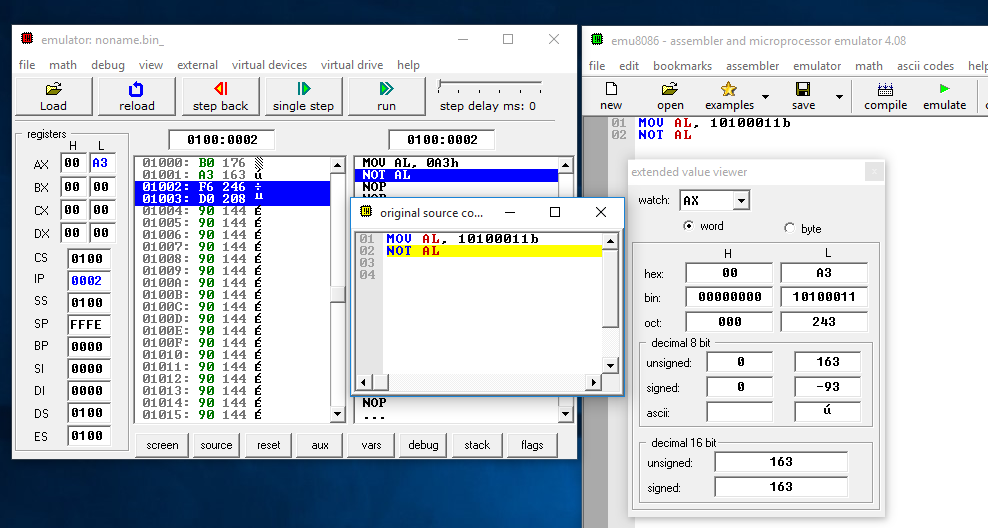
Task: Click the flags button
Action: pyautogui.click(x=532, y=445)
